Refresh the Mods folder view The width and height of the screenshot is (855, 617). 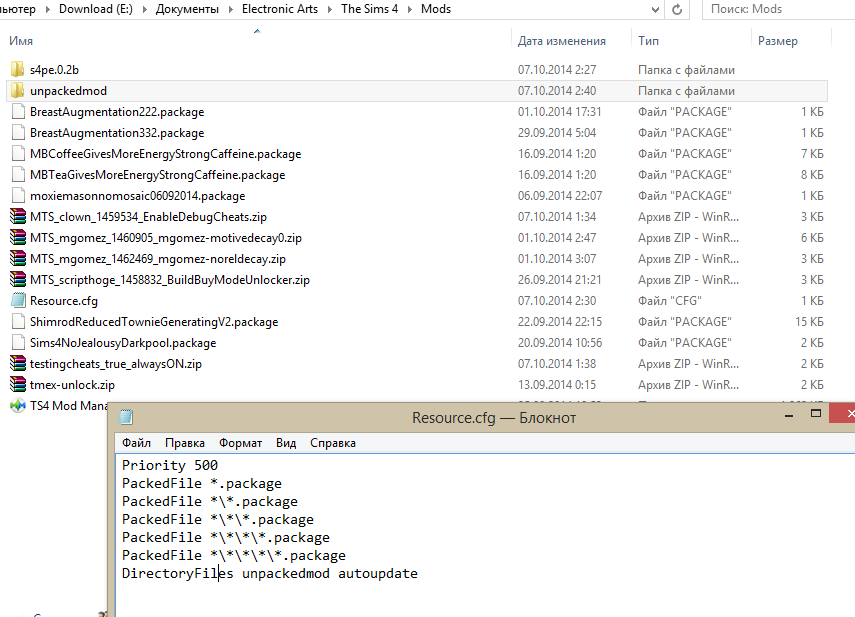pyautogui.click(x=677, y=9)
